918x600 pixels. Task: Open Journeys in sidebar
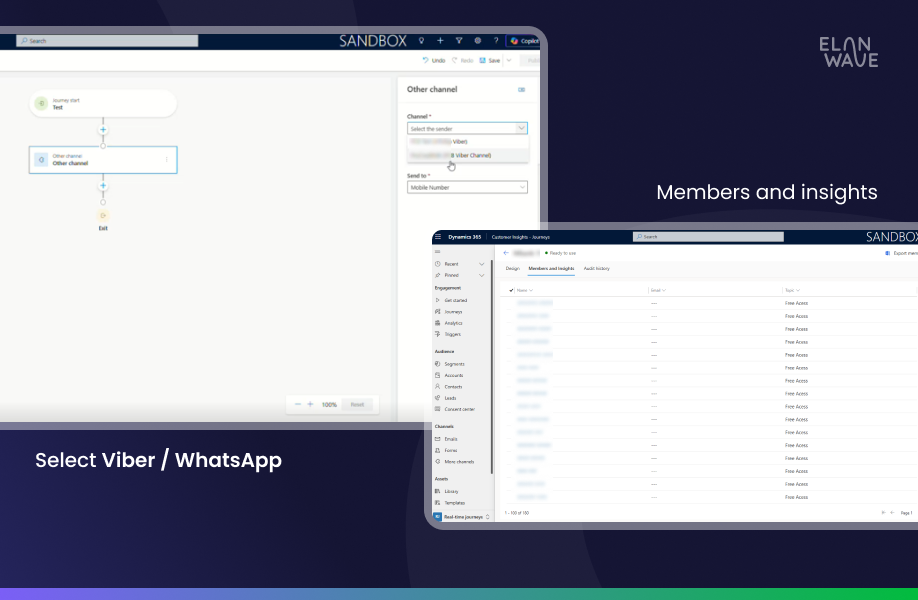[453, 312]
